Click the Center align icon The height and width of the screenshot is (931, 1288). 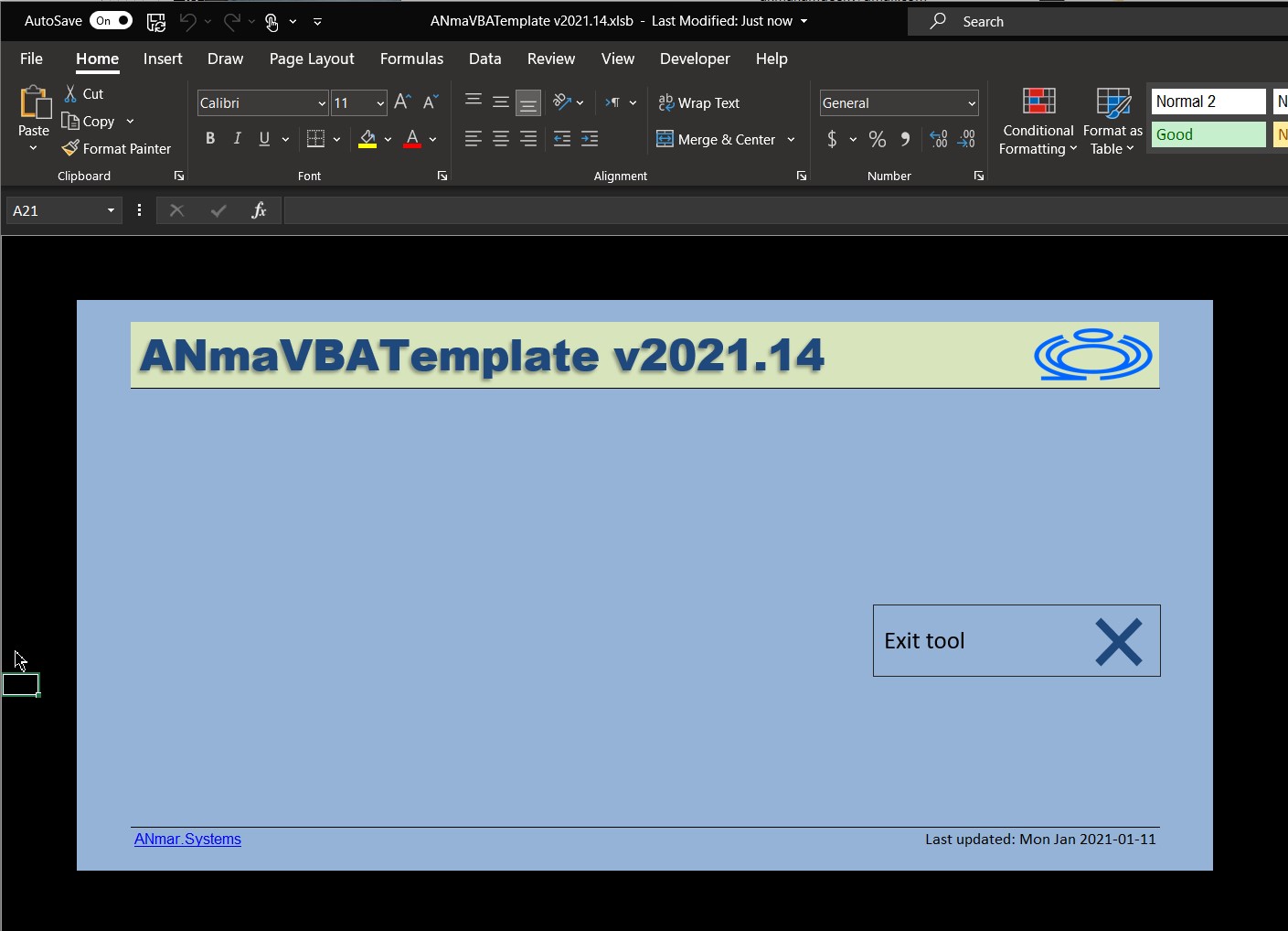click(x=501, y=139)
